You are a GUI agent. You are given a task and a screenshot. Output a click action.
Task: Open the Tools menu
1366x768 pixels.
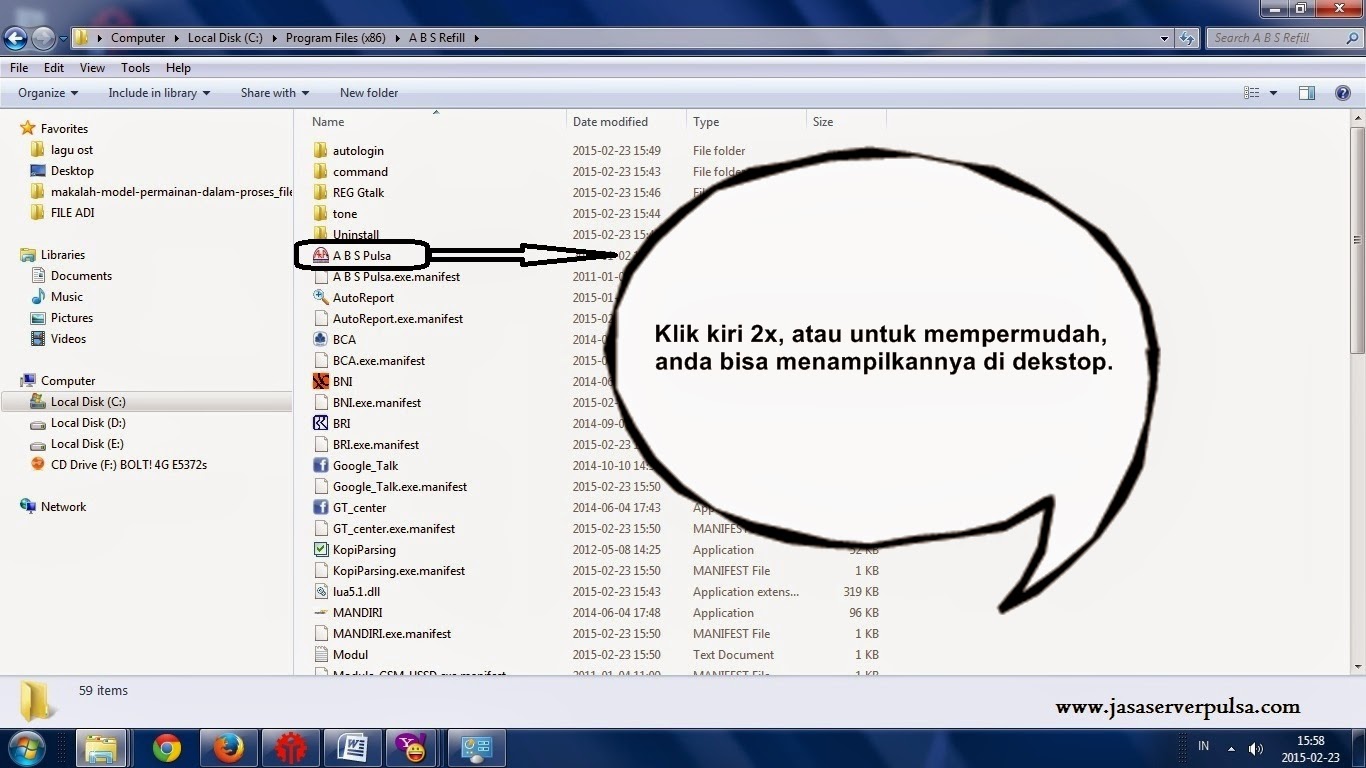[135, 68]
